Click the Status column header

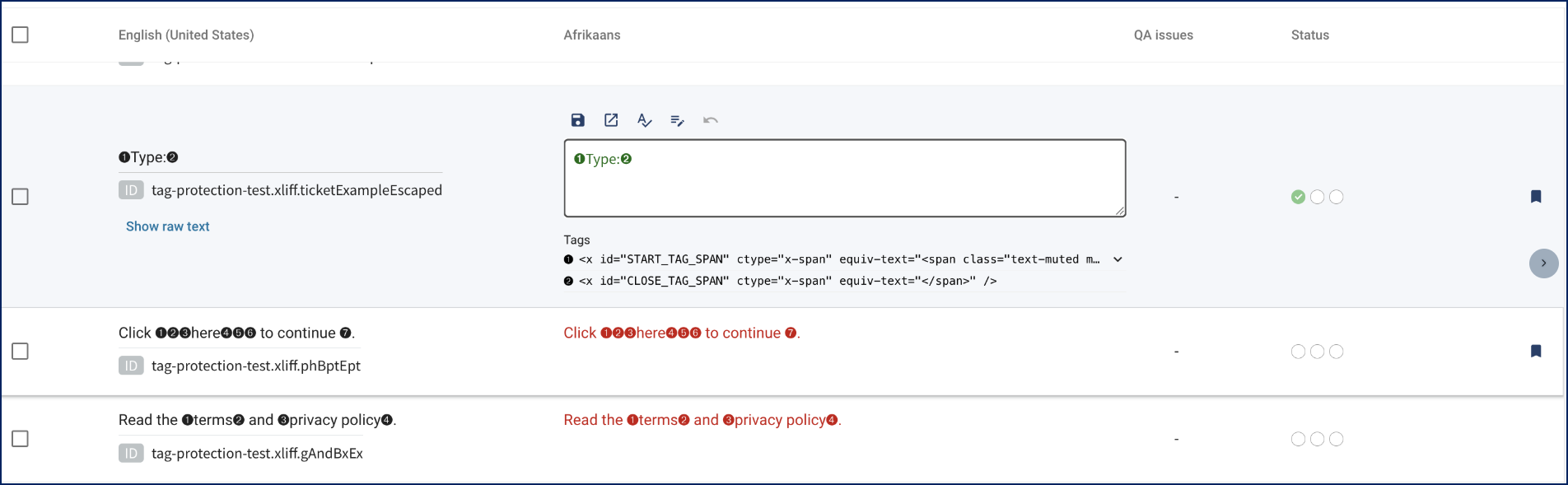pyautogui.click(x=1310, y=35)
